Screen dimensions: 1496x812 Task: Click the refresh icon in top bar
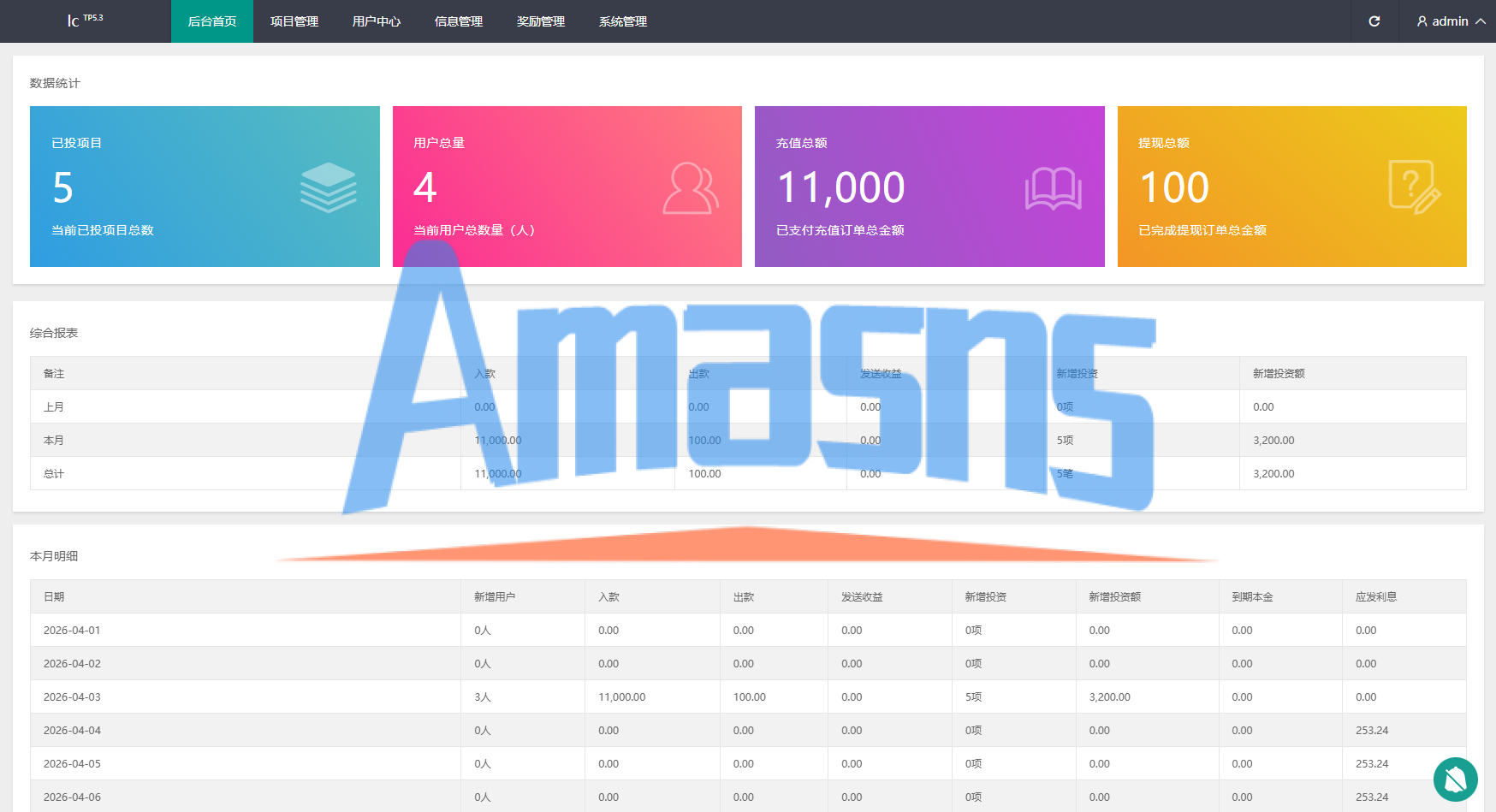1374,21
